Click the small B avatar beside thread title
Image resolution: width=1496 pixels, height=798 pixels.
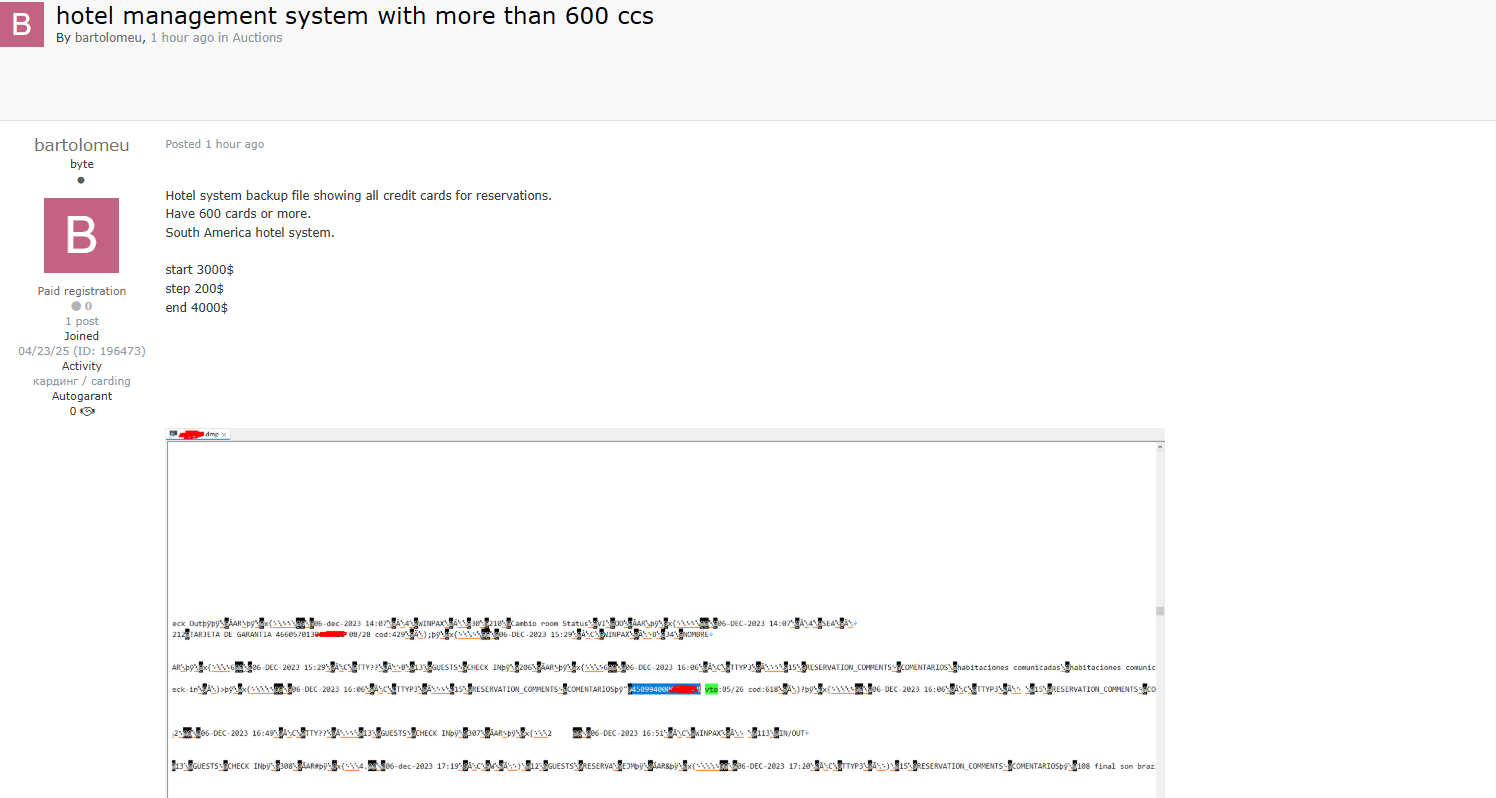[x=21, y=23]
